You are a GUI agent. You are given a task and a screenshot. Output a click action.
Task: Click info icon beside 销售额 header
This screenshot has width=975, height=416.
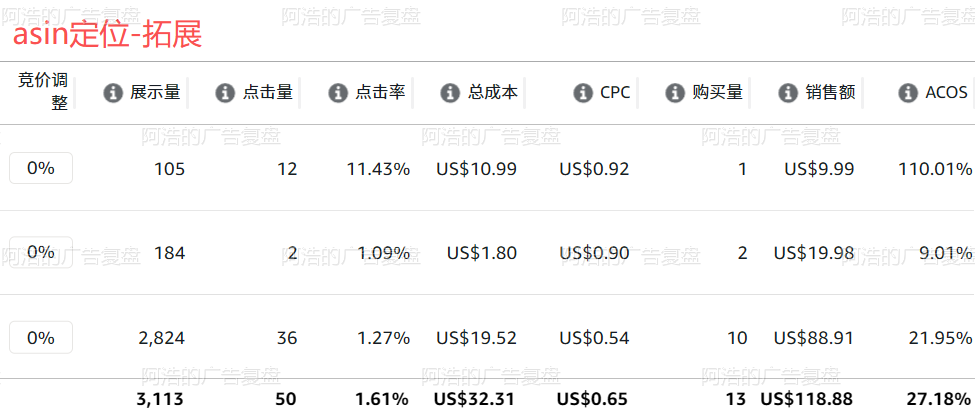click(788, 93)
